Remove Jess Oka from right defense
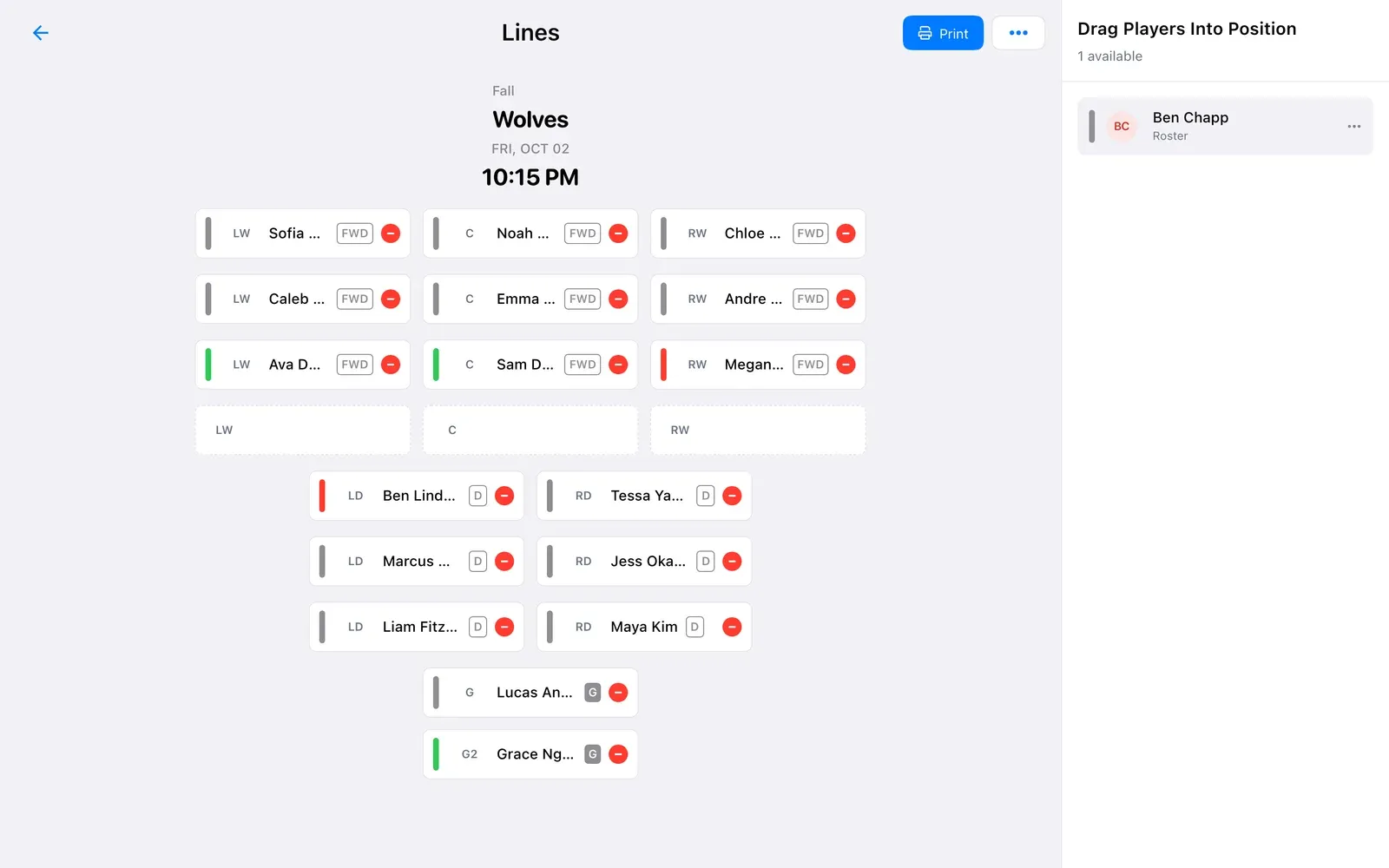 pos(732,562)
